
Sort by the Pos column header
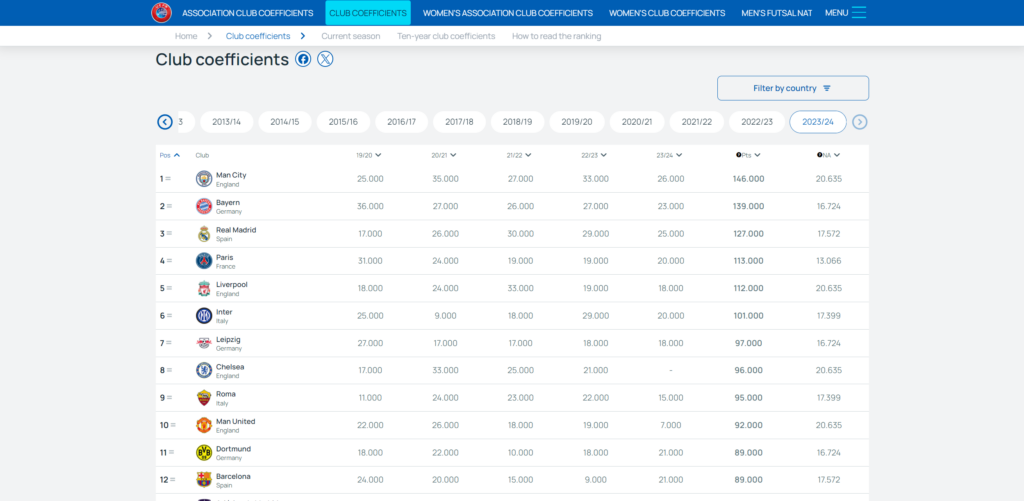point(170,155)
